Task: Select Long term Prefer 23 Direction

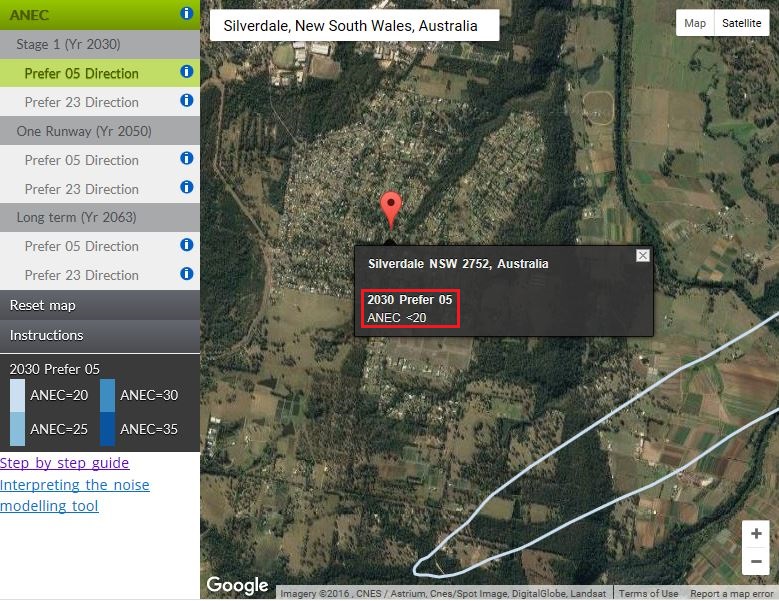Action: pyautogui.click(x=100, y=275)
